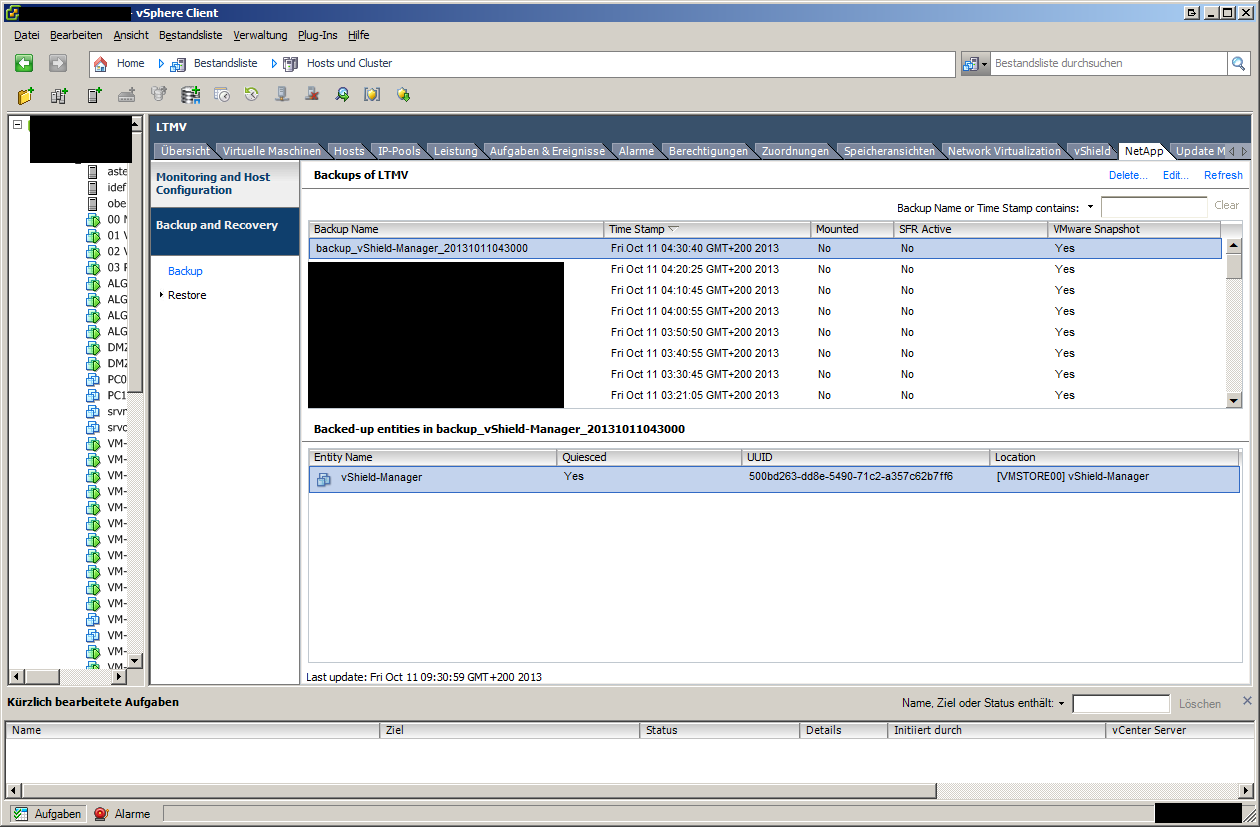Click the Home icon in the breadcrumb bar
The image size is (1260, 827).
pos(100,64)
